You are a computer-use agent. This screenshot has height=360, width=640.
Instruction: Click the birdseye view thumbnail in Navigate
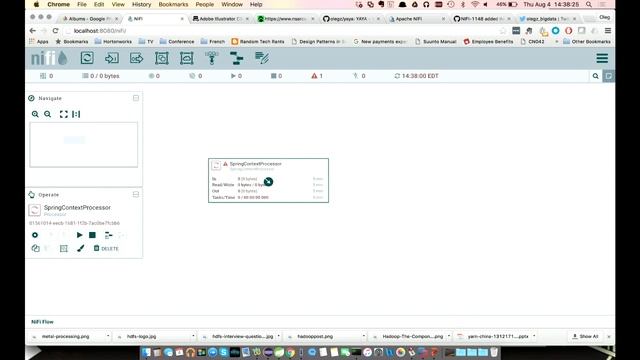[84, 144]
